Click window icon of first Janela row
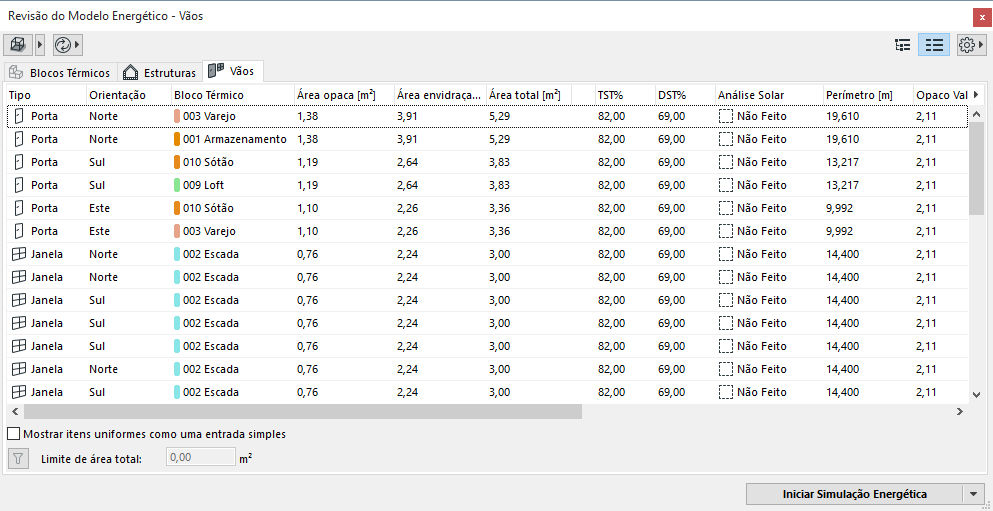The width and height of the screenshot is (993, 511). 18,254
